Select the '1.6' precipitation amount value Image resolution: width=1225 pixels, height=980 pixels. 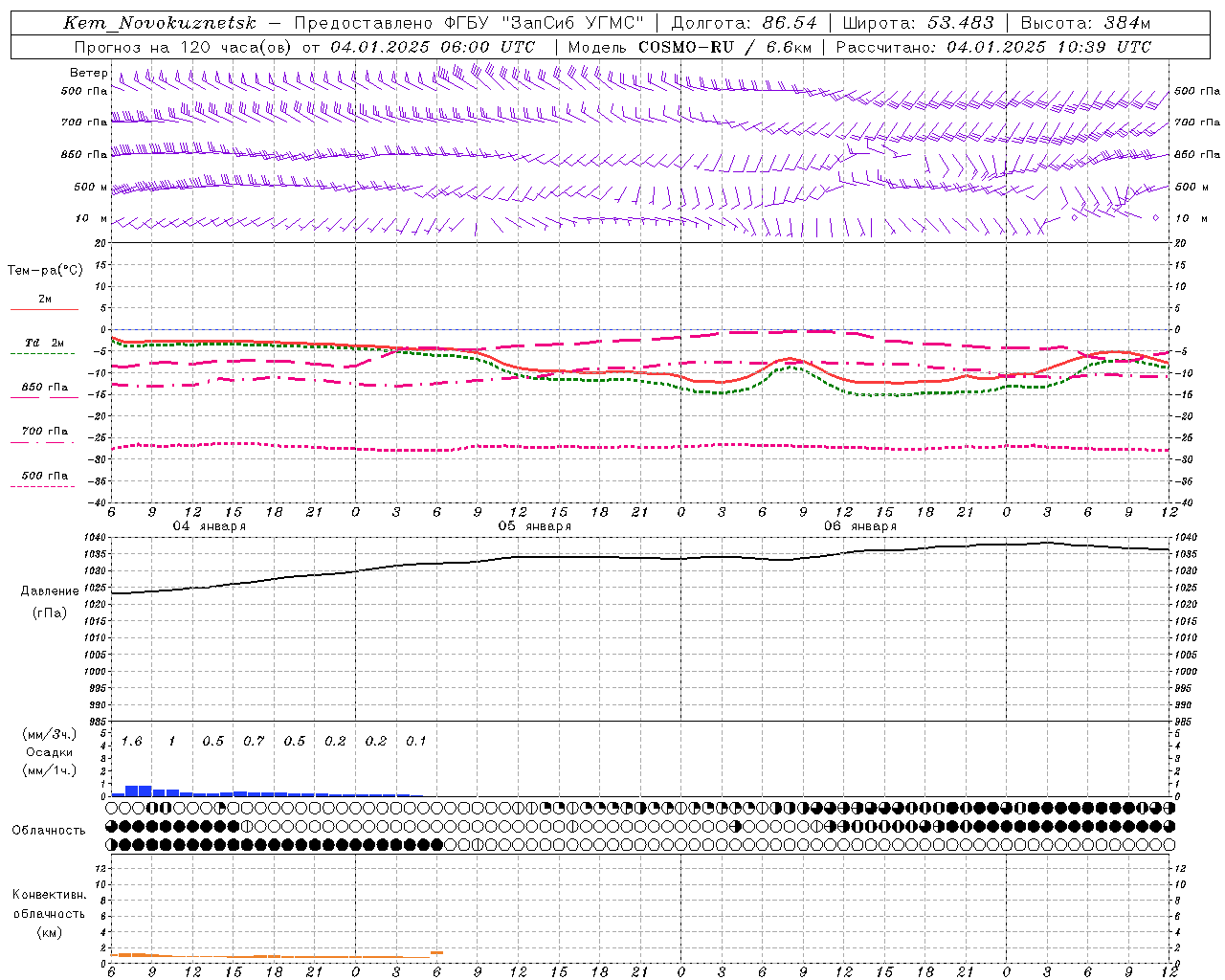[x=131, y=742]
